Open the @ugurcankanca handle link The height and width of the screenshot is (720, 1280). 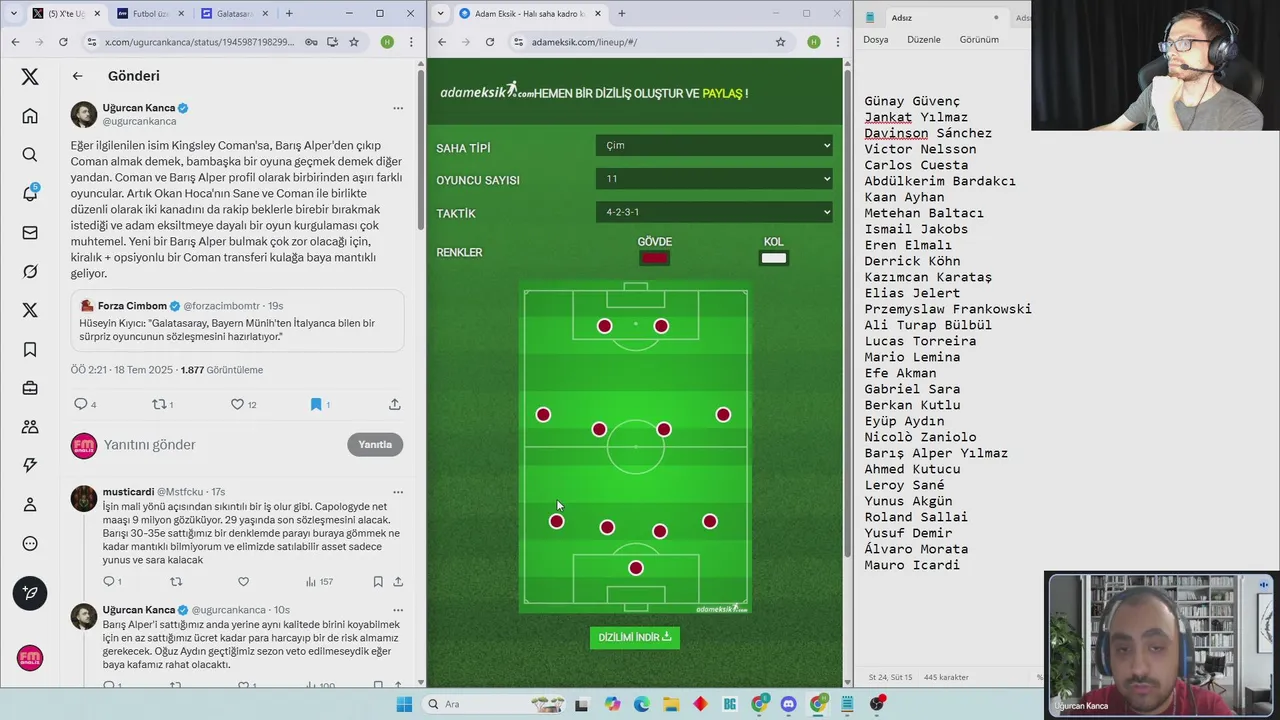point(139,121)
